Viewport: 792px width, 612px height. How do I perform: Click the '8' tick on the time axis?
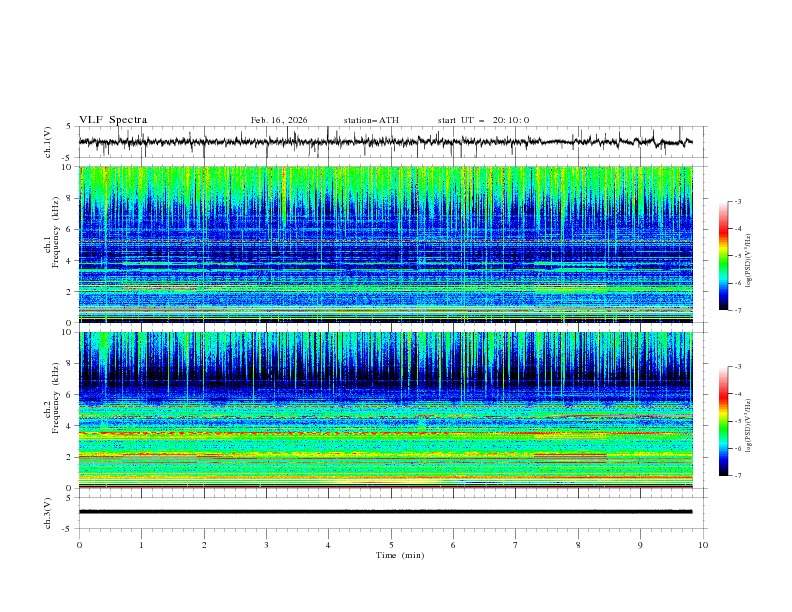(578, 545)
